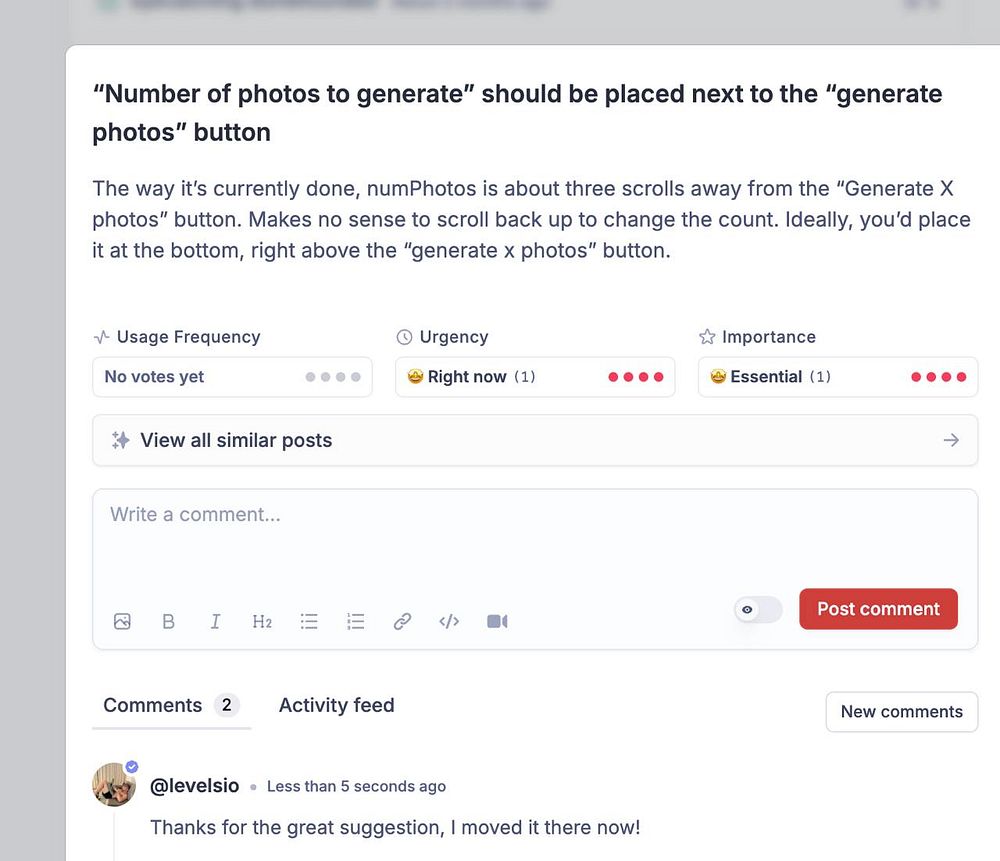Switch to the Comments tab
1000x861 pixels.
(x=153, y=705)
